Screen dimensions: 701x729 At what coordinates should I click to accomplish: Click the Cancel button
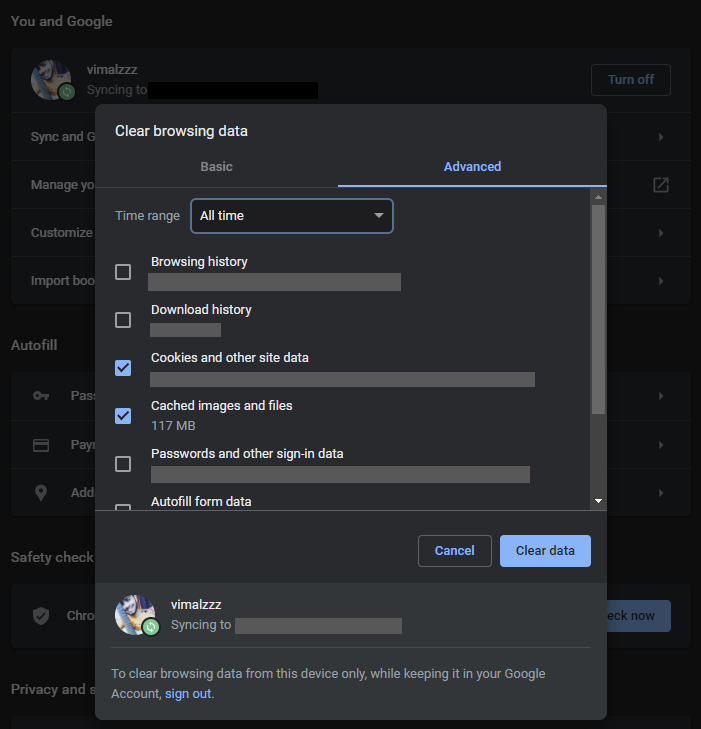click(455, 551)
